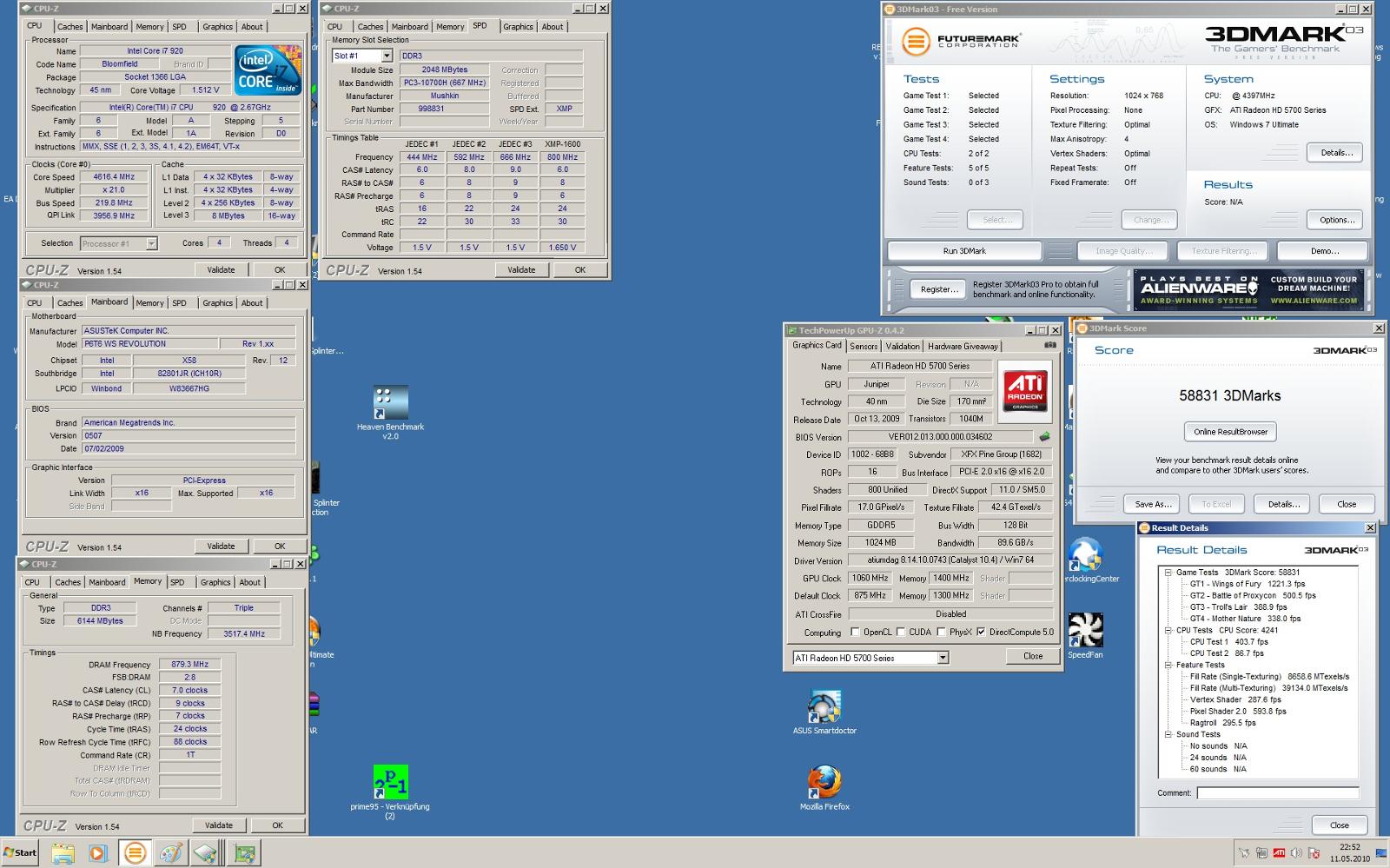
Task: Click the GPU-Z BIOS save chip icon
Action: tap(1044, 437)
